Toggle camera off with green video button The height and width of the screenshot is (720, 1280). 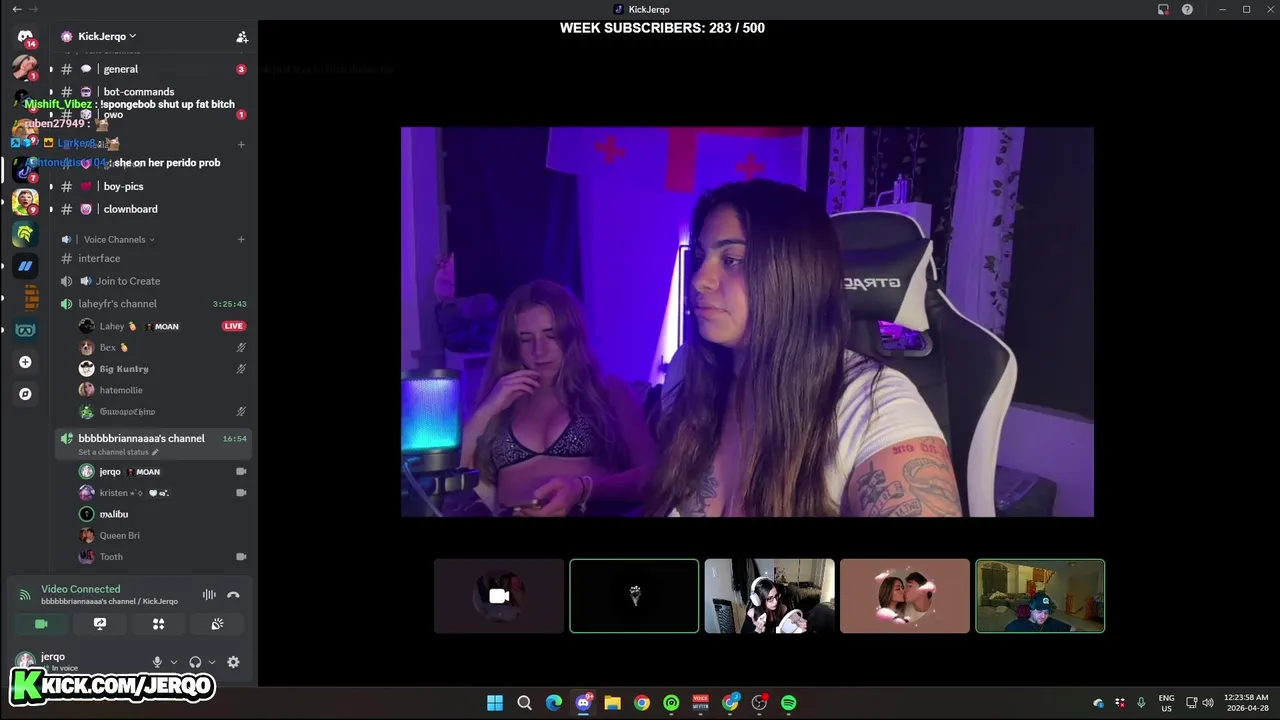[41, 624]
